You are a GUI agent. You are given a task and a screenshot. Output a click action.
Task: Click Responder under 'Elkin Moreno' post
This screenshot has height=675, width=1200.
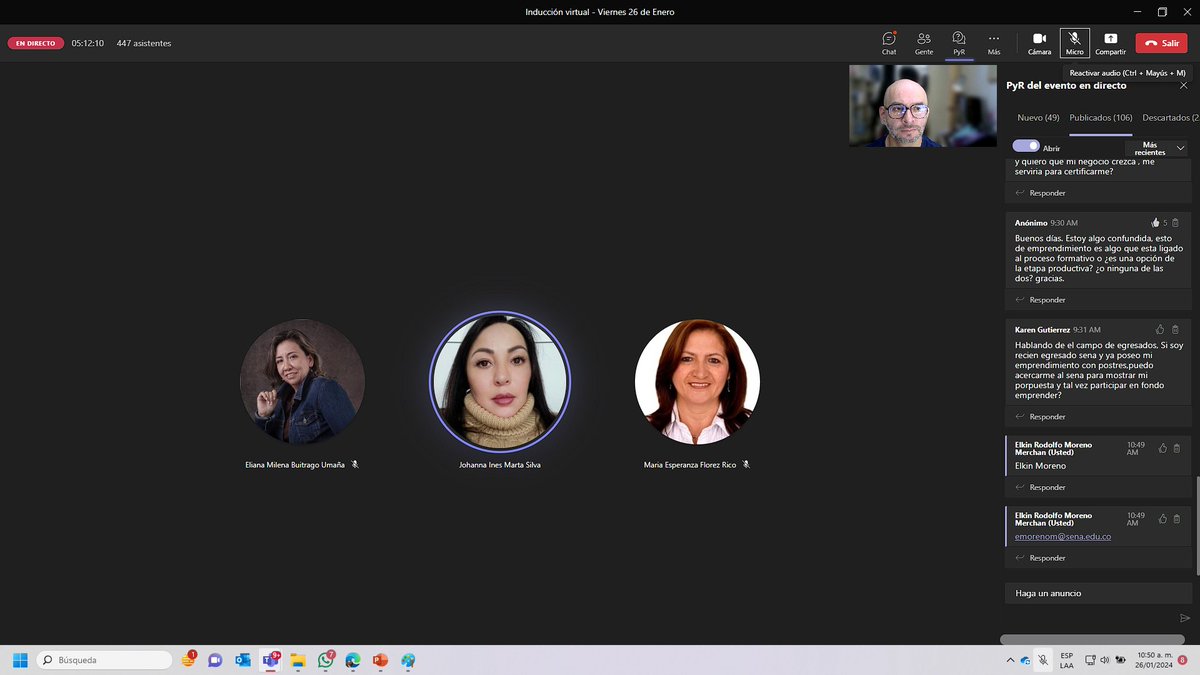(1040, 487)
